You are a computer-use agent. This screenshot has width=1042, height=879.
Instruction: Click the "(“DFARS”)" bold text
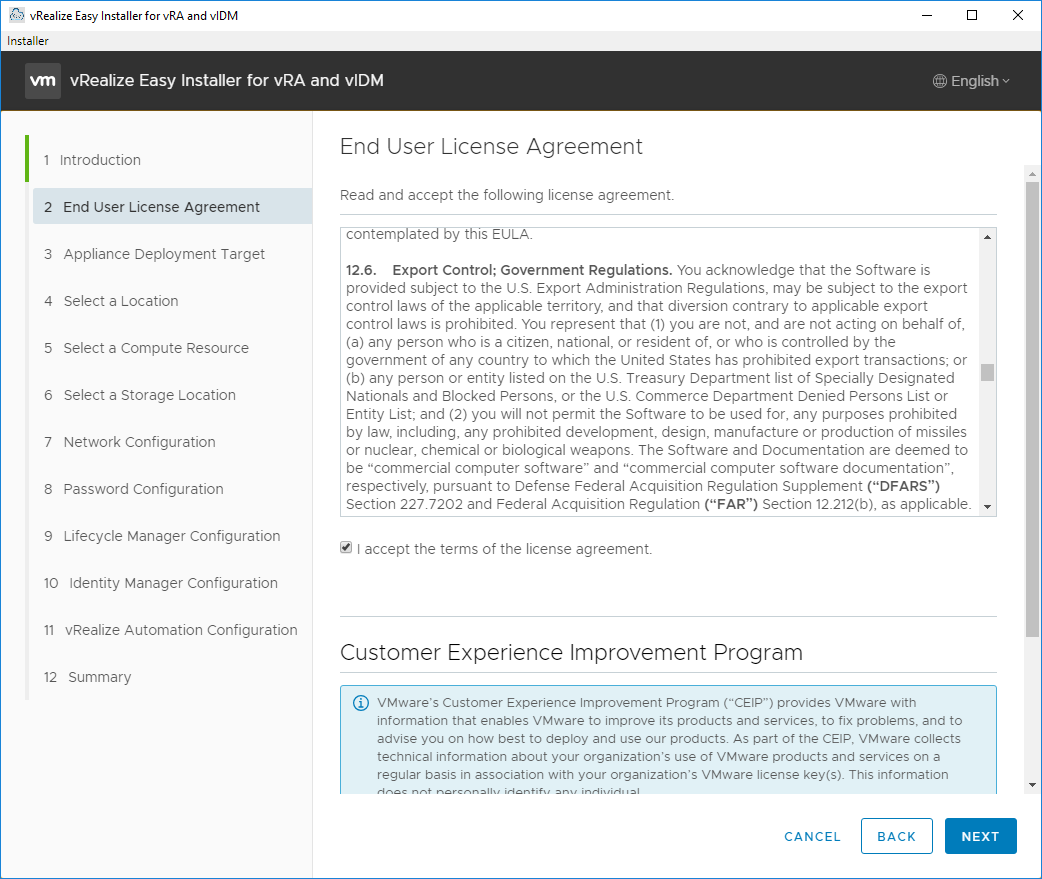(904, 486)
